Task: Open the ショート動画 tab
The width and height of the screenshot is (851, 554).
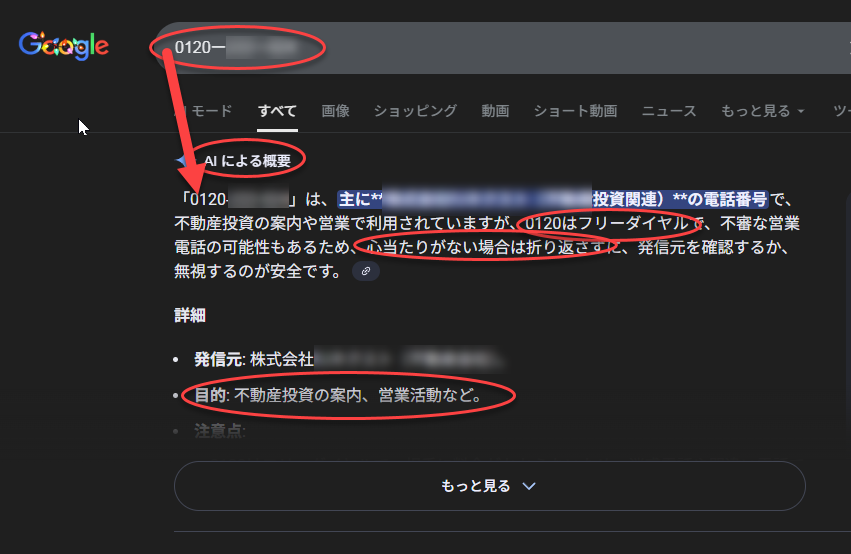Action: tap(575, 111)
